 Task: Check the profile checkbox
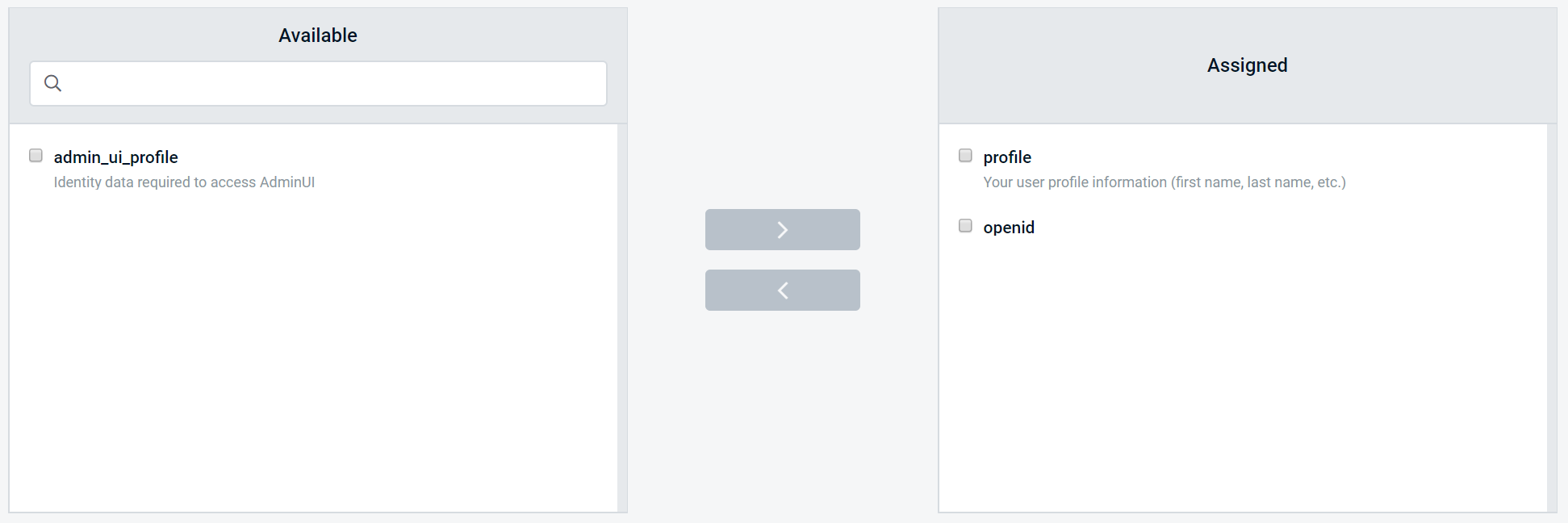(964, 154)
